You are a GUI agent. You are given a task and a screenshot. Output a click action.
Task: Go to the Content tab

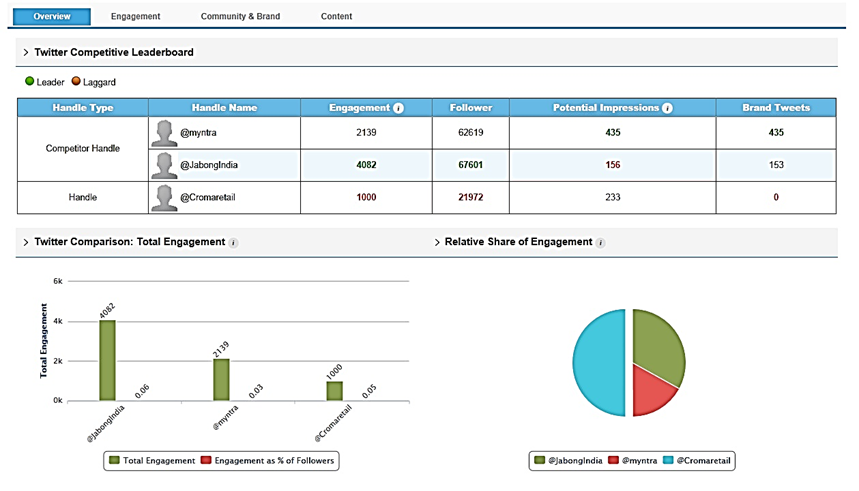coord(336,16)
